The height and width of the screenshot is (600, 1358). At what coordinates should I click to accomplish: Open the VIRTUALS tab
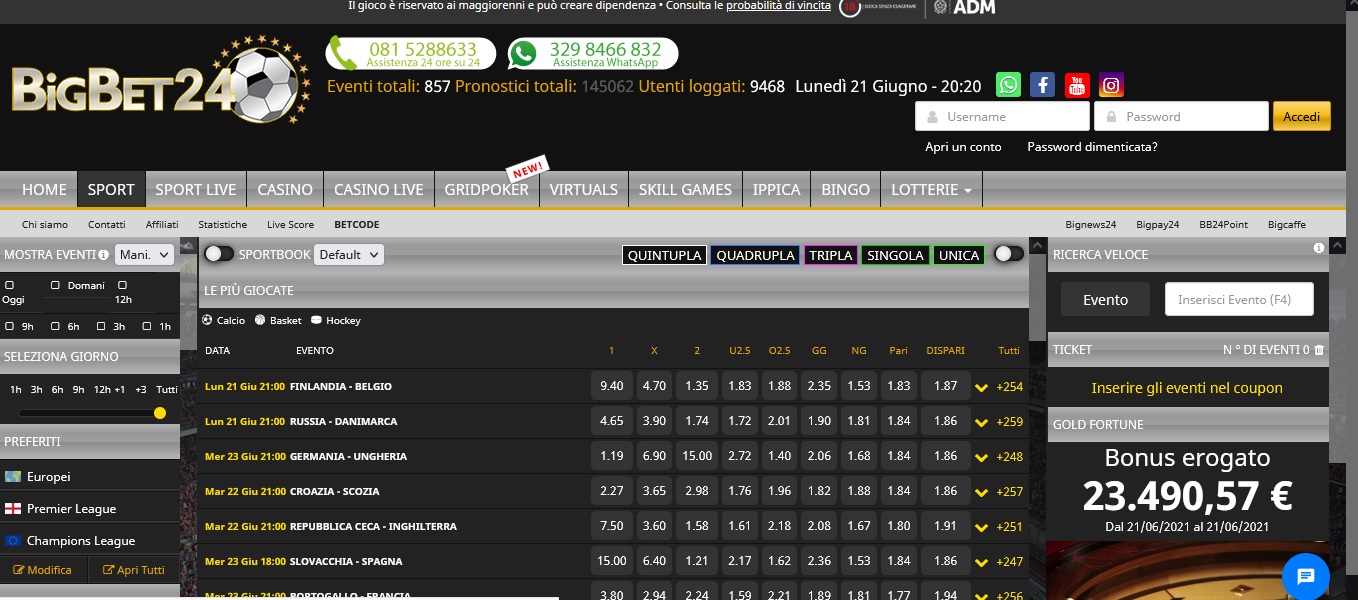point(584,189)
